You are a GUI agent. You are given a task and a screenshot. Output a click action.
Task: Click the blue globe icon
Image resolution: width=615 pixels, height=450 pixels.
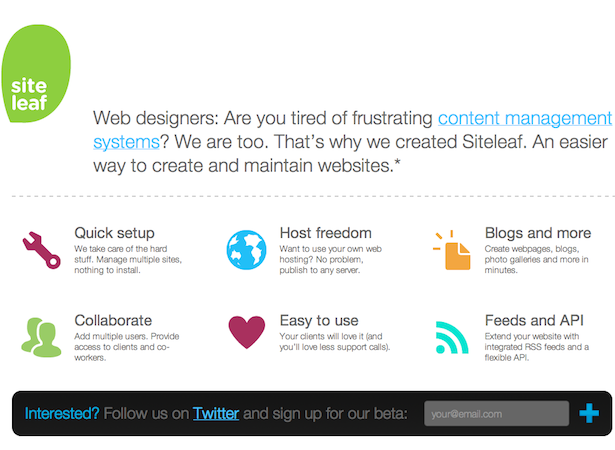click(246, 250)
